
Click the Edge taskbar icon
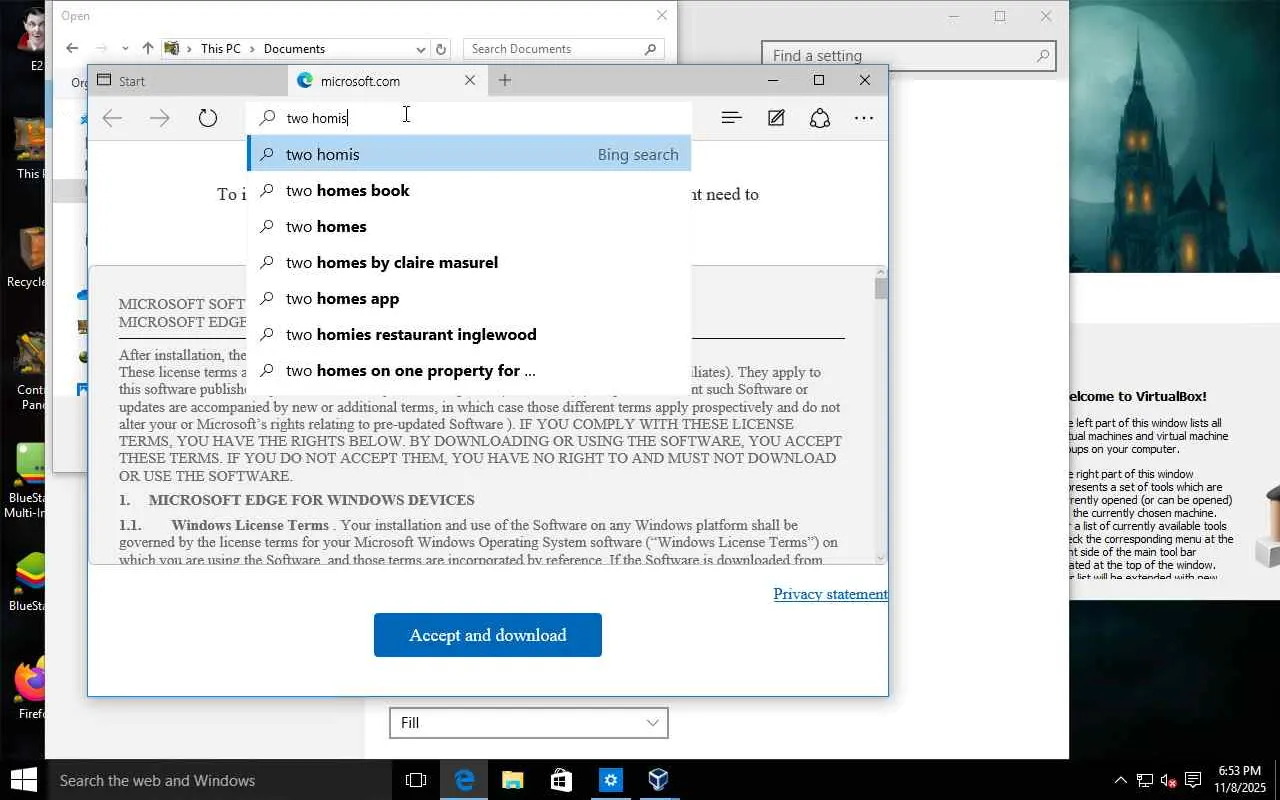click(x=464, y=780)
